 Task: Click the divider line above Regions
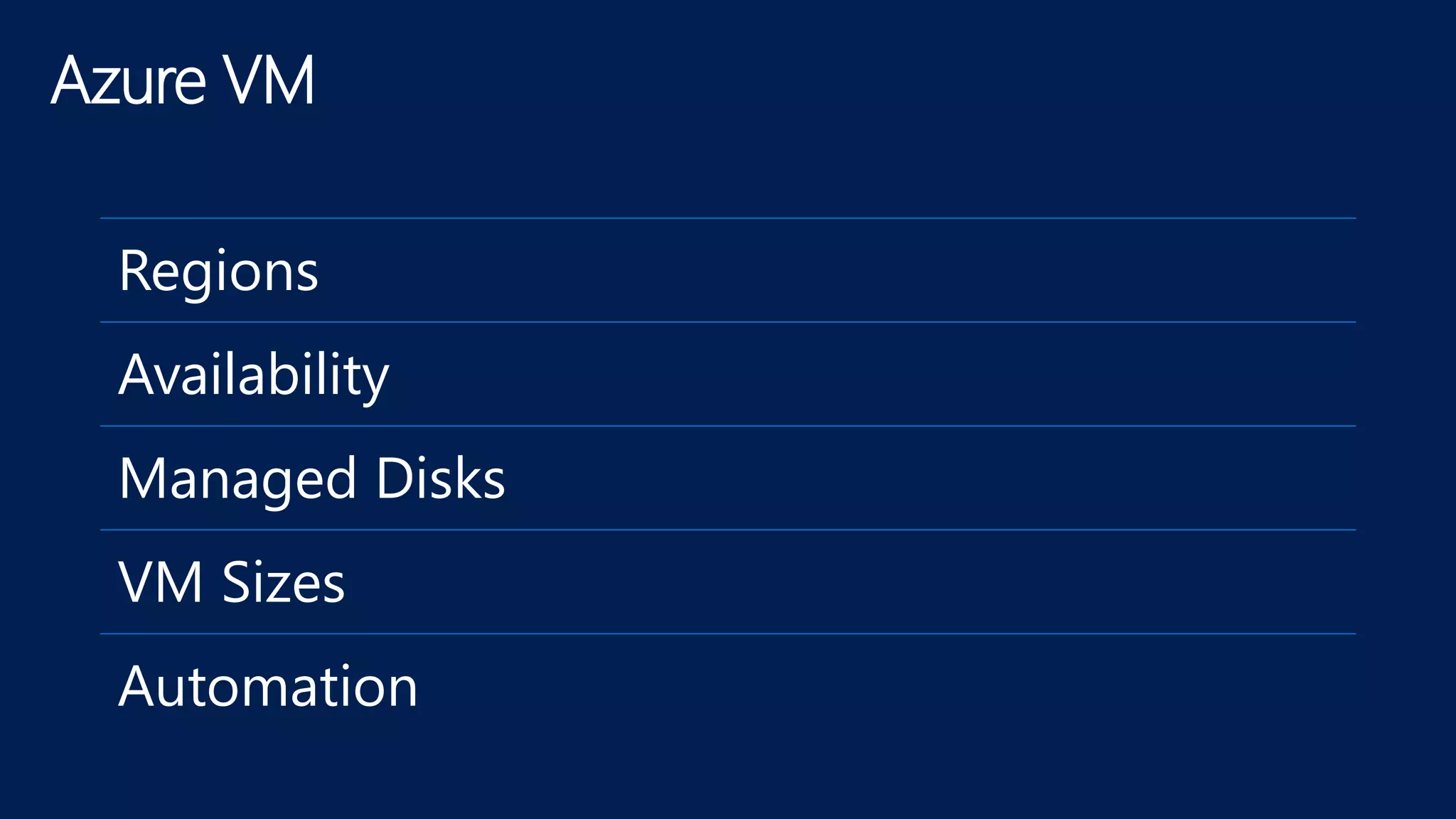(x=728, y=218)
